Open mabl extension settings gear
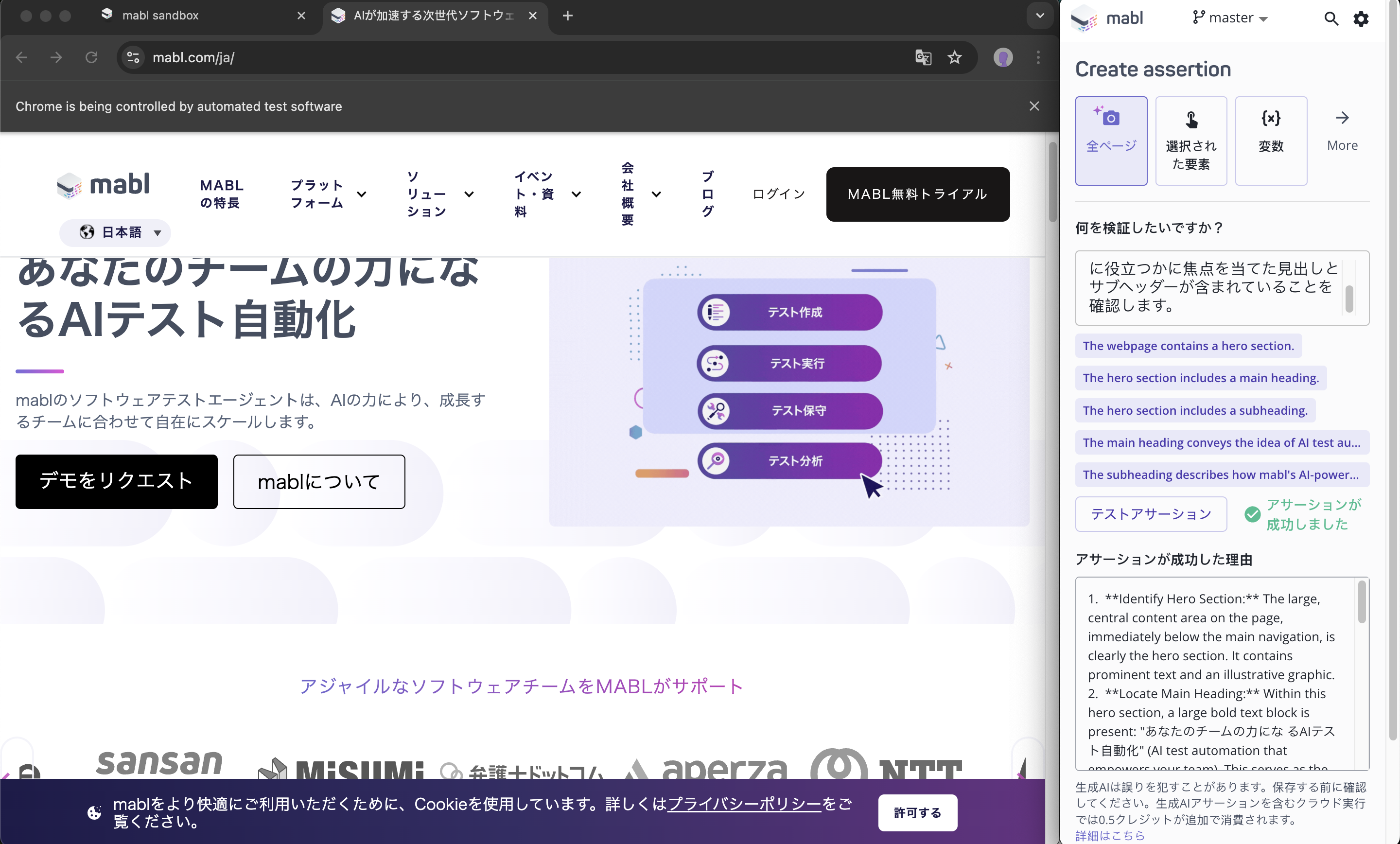 [1362, 18]
